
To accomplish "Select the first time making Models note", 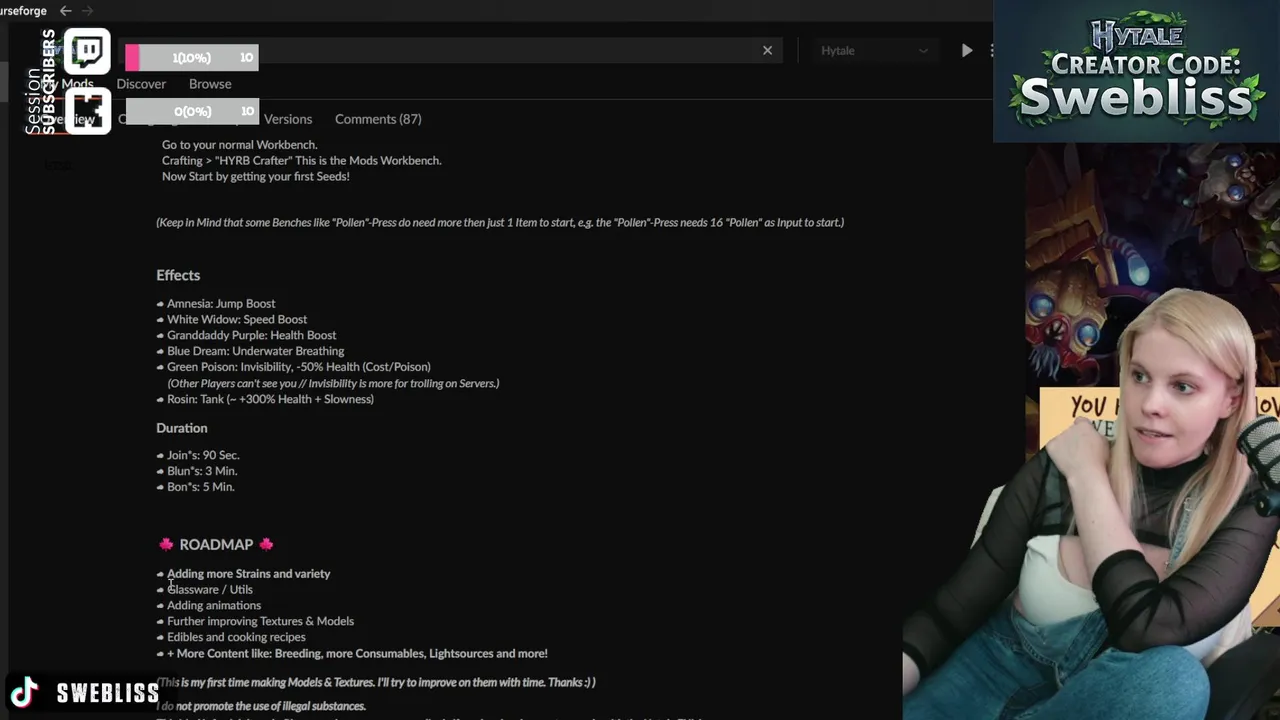I will (376, 682).
